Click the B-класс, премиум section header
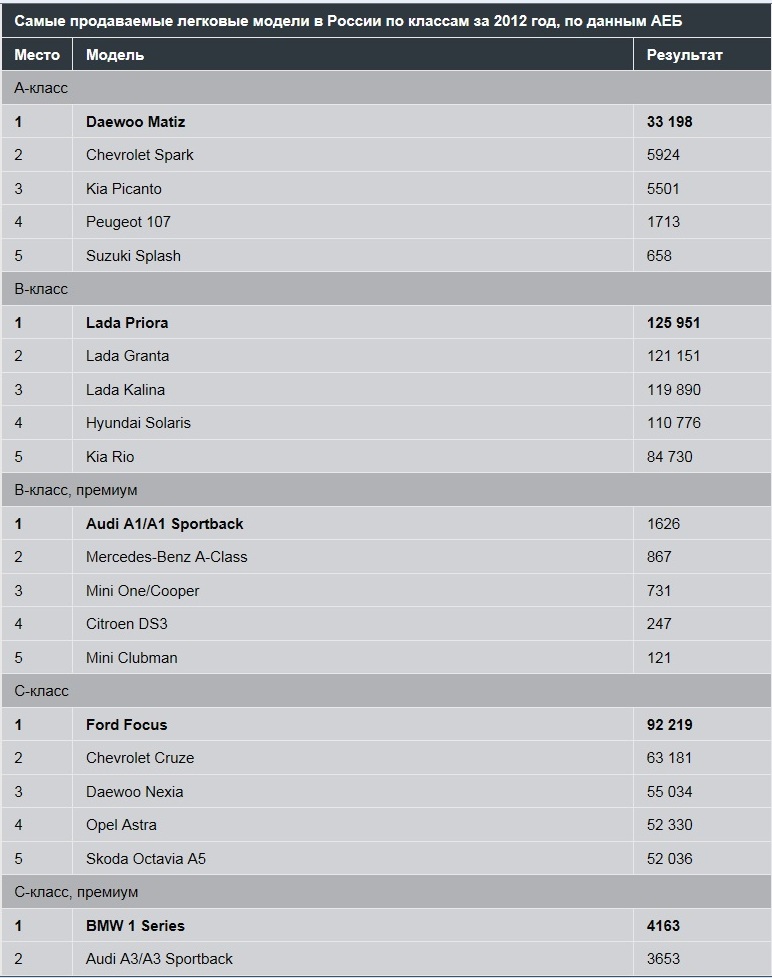Viewport: 772px width, 978px height. click(386, 490)
